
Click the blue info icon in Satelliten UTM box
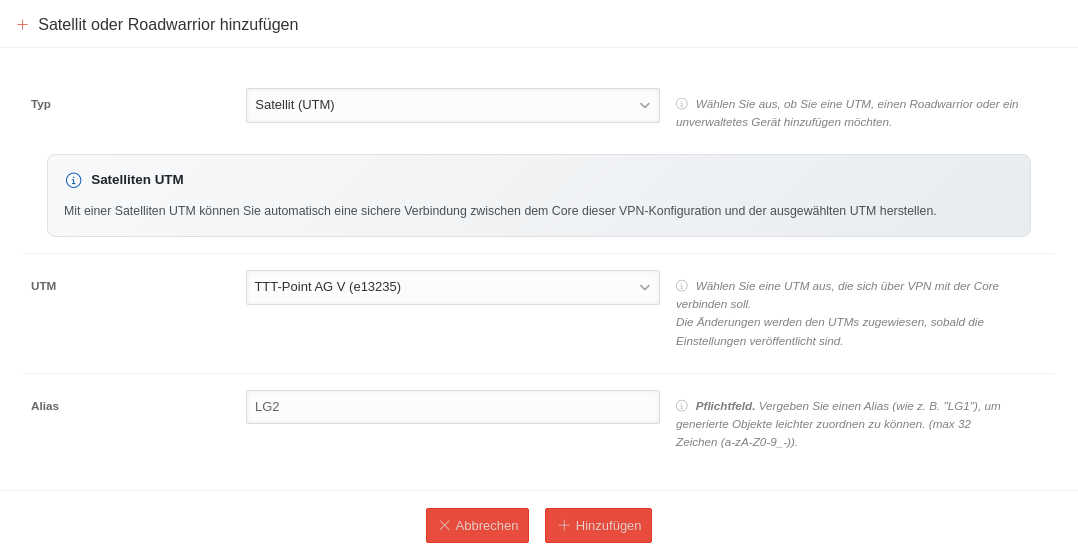point(73,180)
